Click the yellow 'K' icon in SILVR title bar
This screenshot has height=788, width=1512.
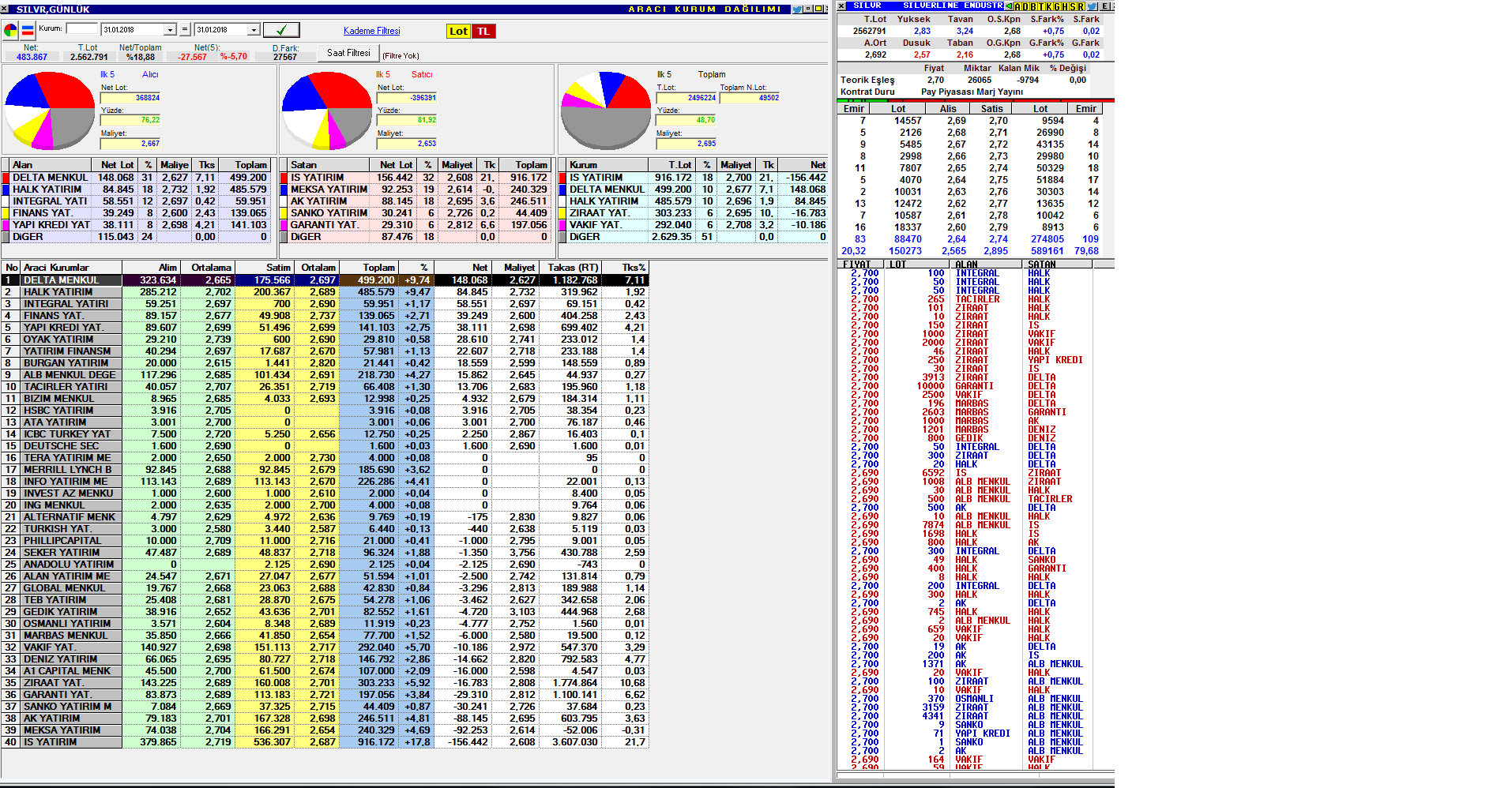1050,6
